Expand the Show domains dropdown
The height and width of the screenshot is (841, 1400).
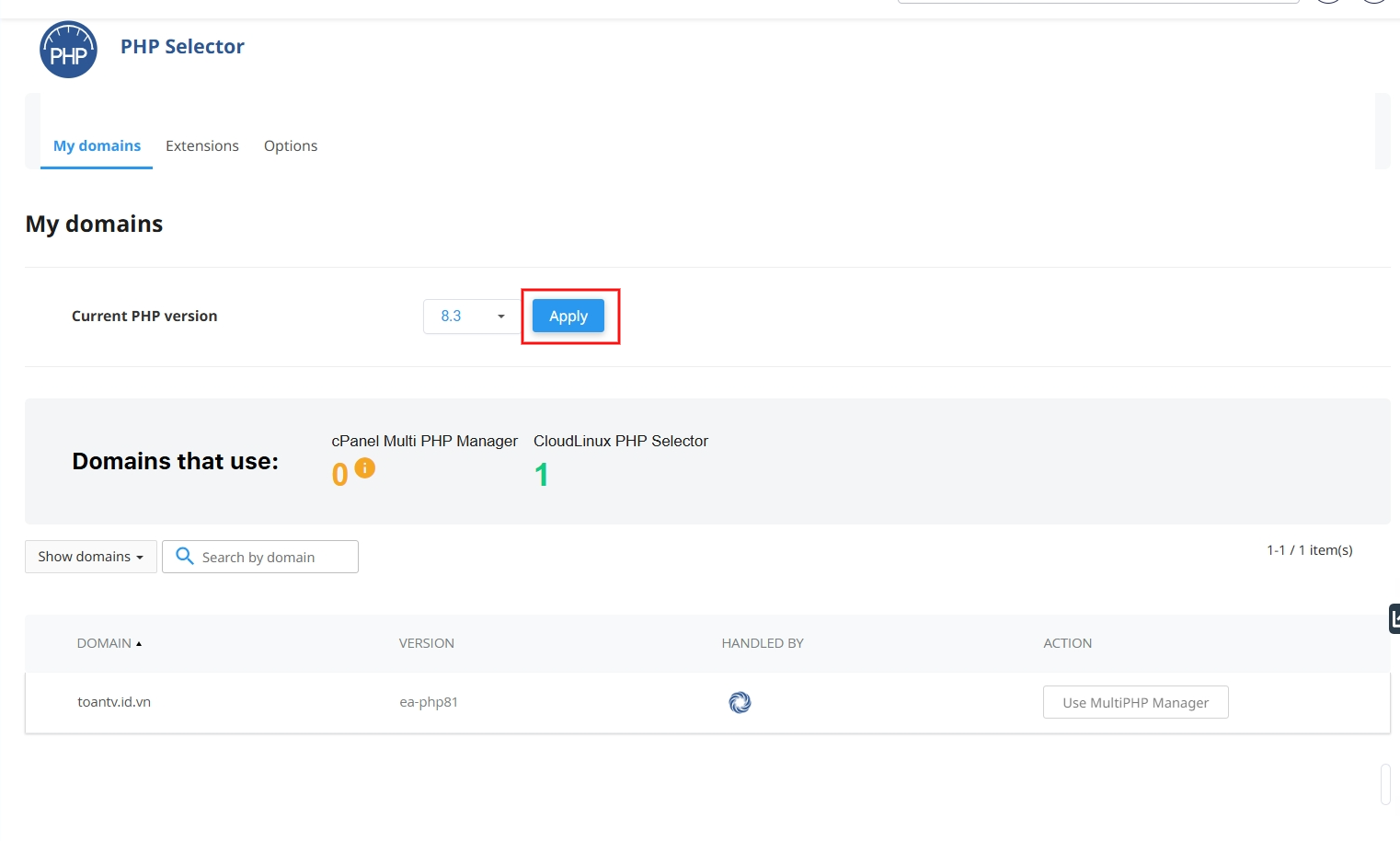[x=91, y=557]
